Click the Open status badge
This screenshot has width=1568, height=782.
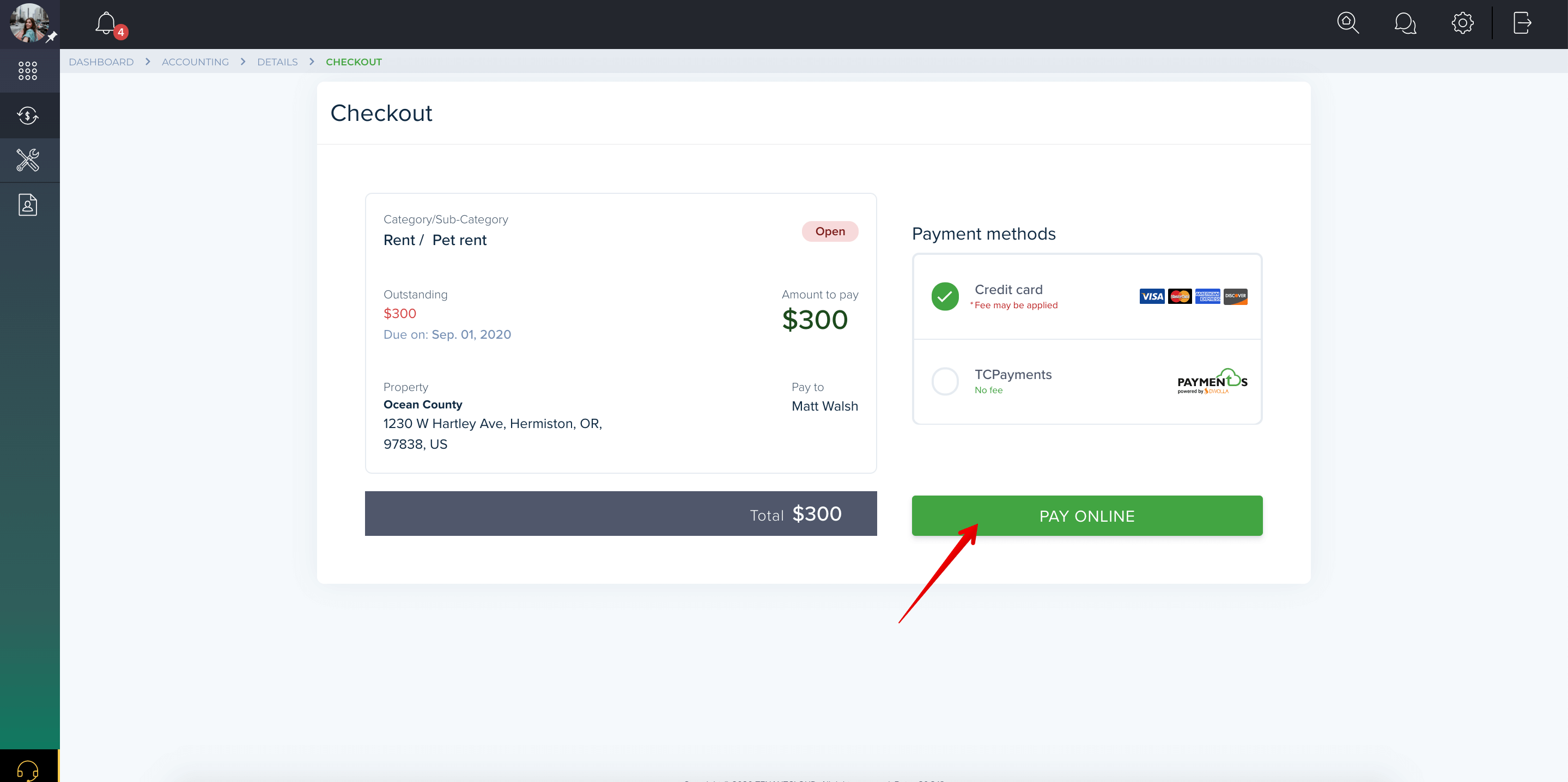830,231
